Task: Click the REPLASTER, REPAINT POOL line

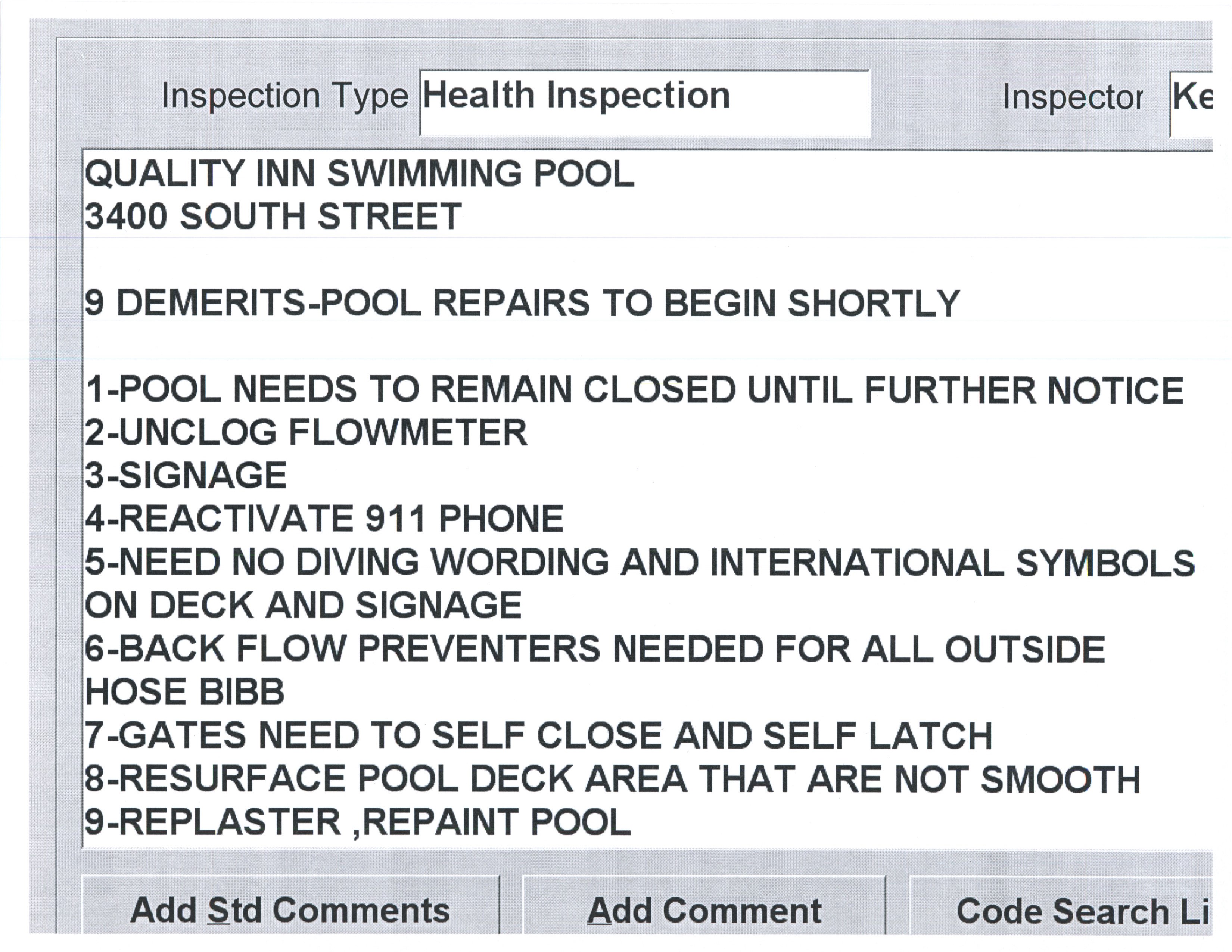Action: coord(358,822)
